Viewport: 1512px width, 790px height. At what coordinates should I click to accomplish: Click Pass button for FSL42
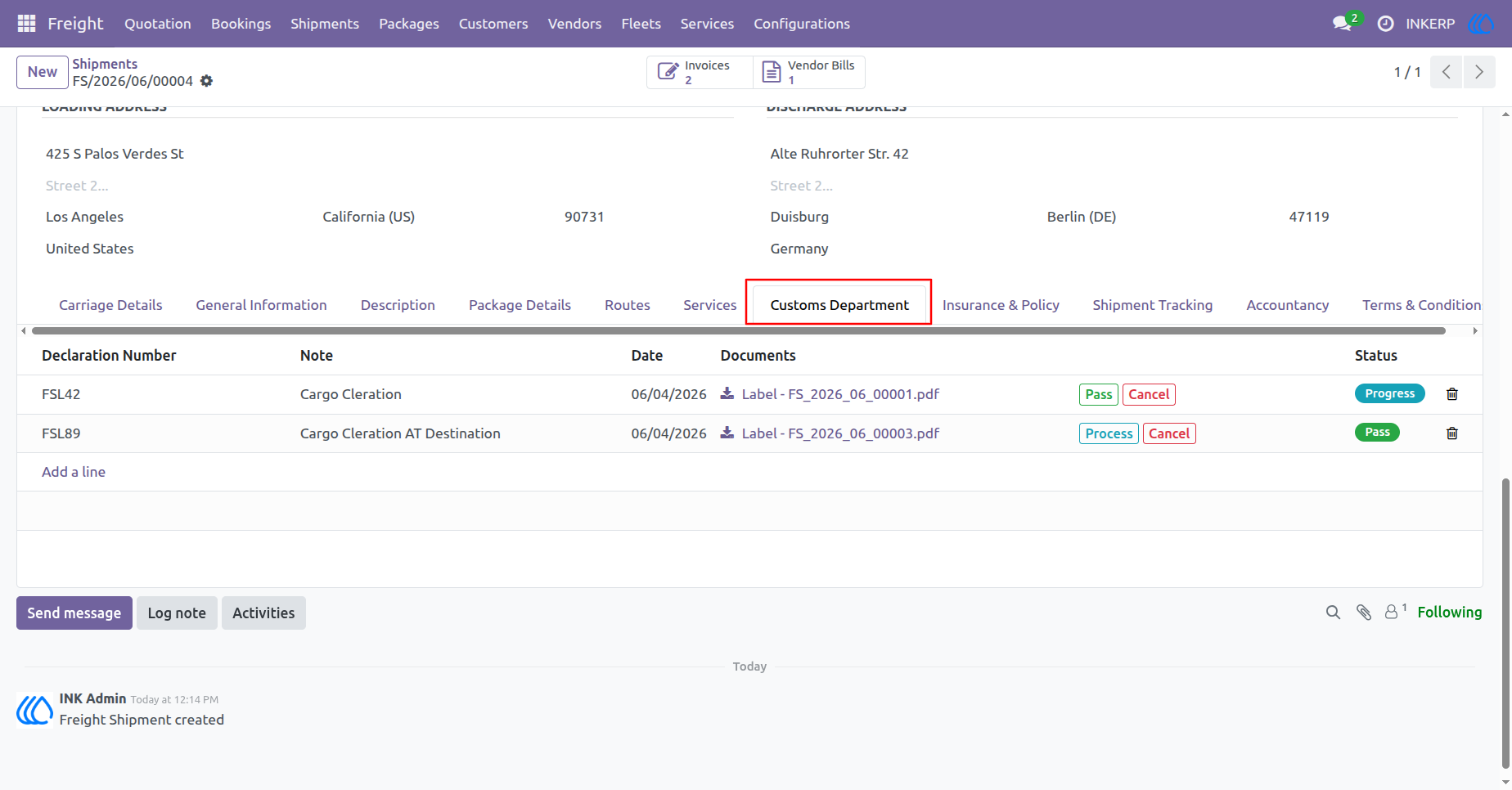click(1099, 394)
